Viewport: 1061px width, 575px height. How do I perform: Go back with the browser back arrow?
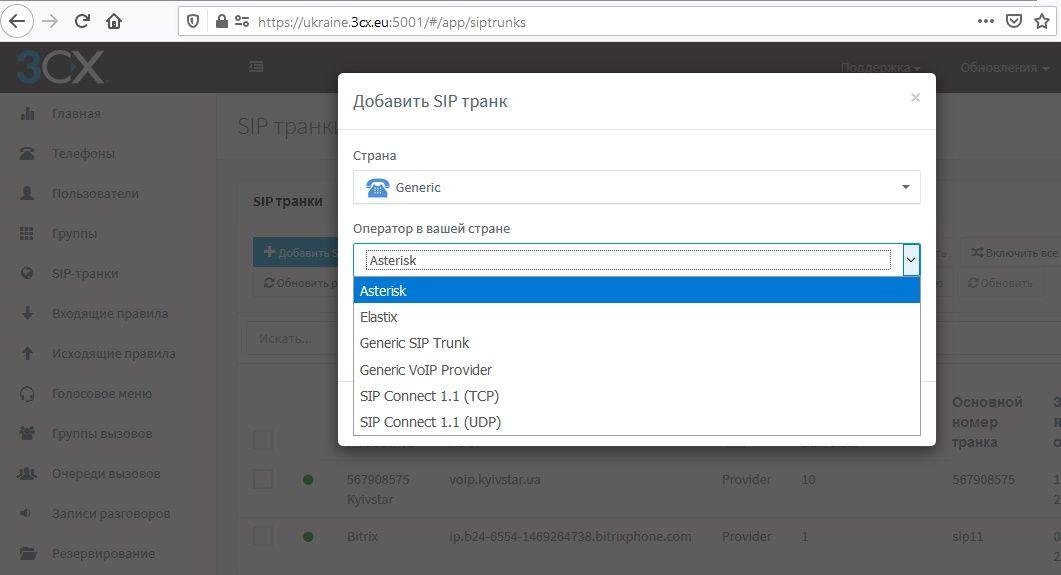coord(17,22)
